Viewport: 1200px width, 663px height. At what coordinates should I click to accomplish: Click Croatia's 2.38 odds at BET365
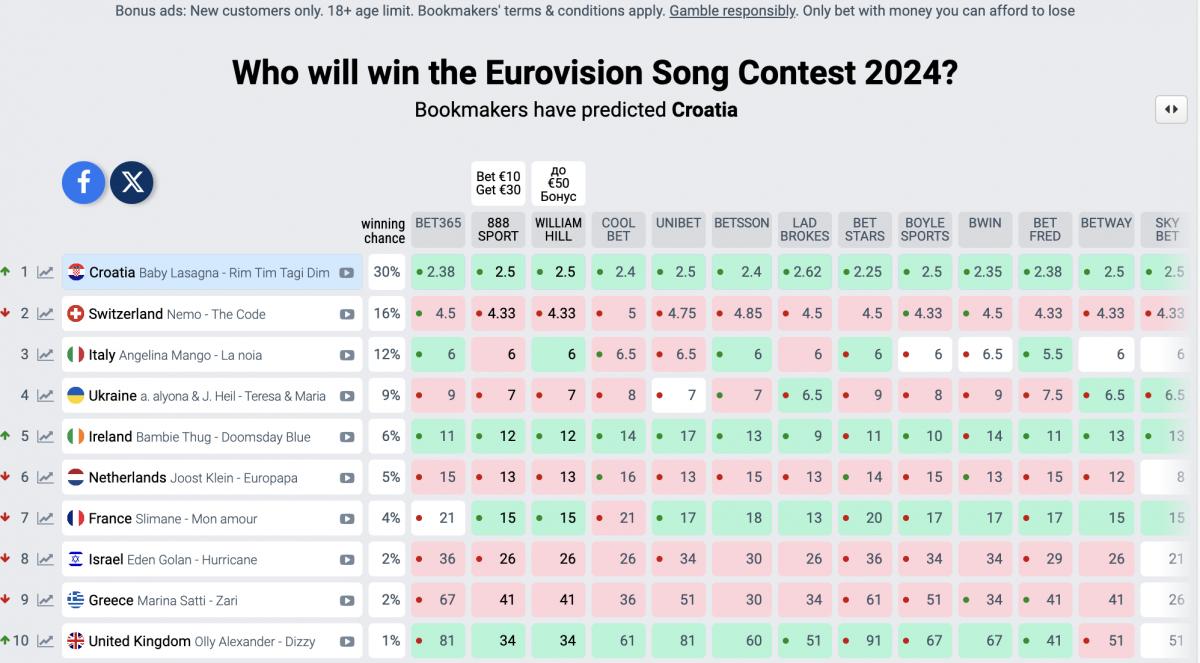point(438,272)
